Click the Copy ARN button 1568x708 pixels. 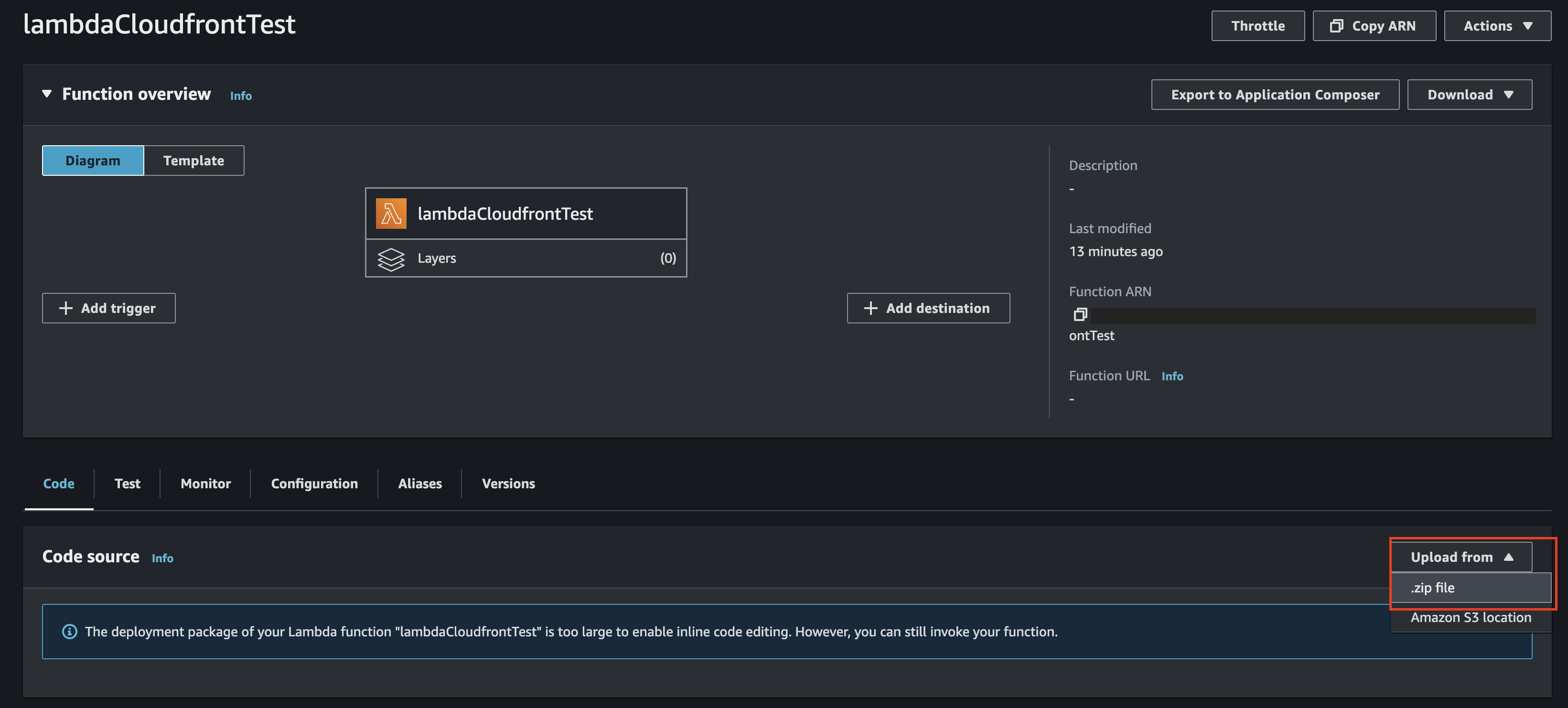point(1374,26)
